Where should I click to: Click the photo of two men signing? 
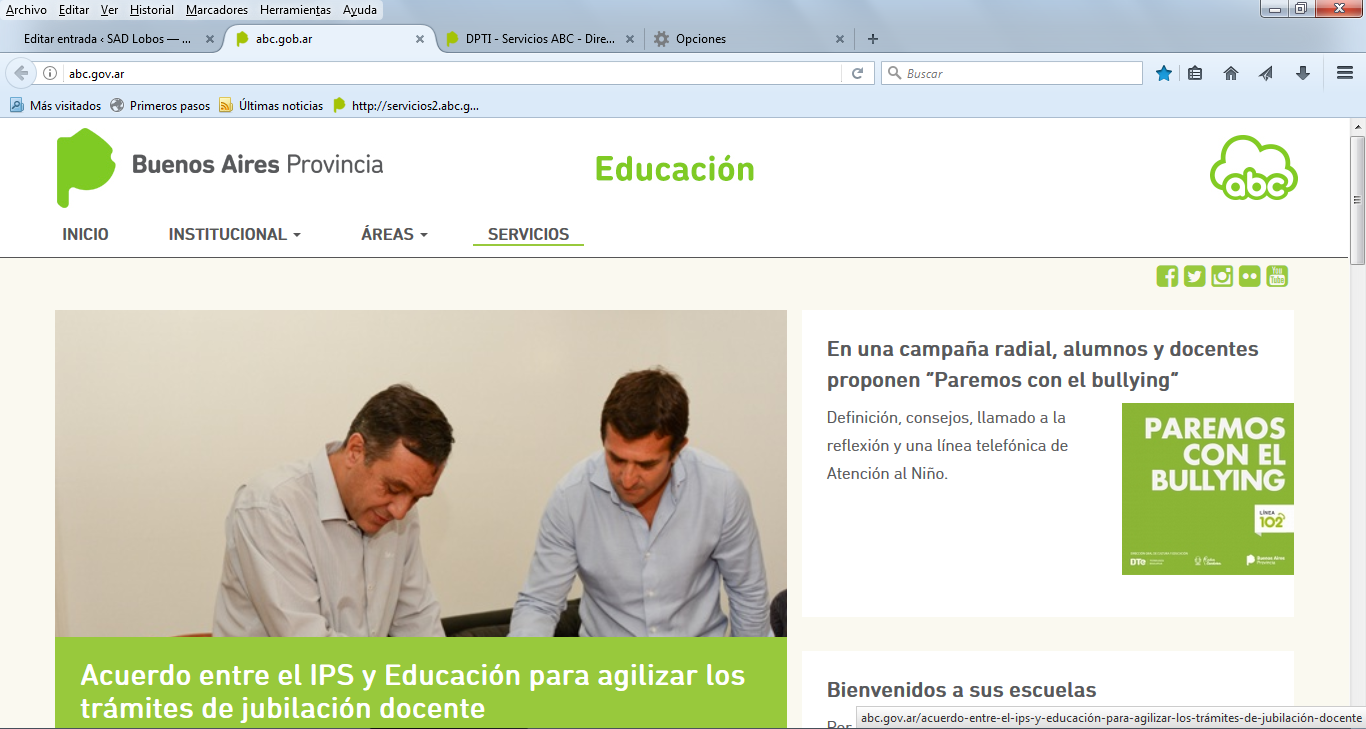point(420,473)
